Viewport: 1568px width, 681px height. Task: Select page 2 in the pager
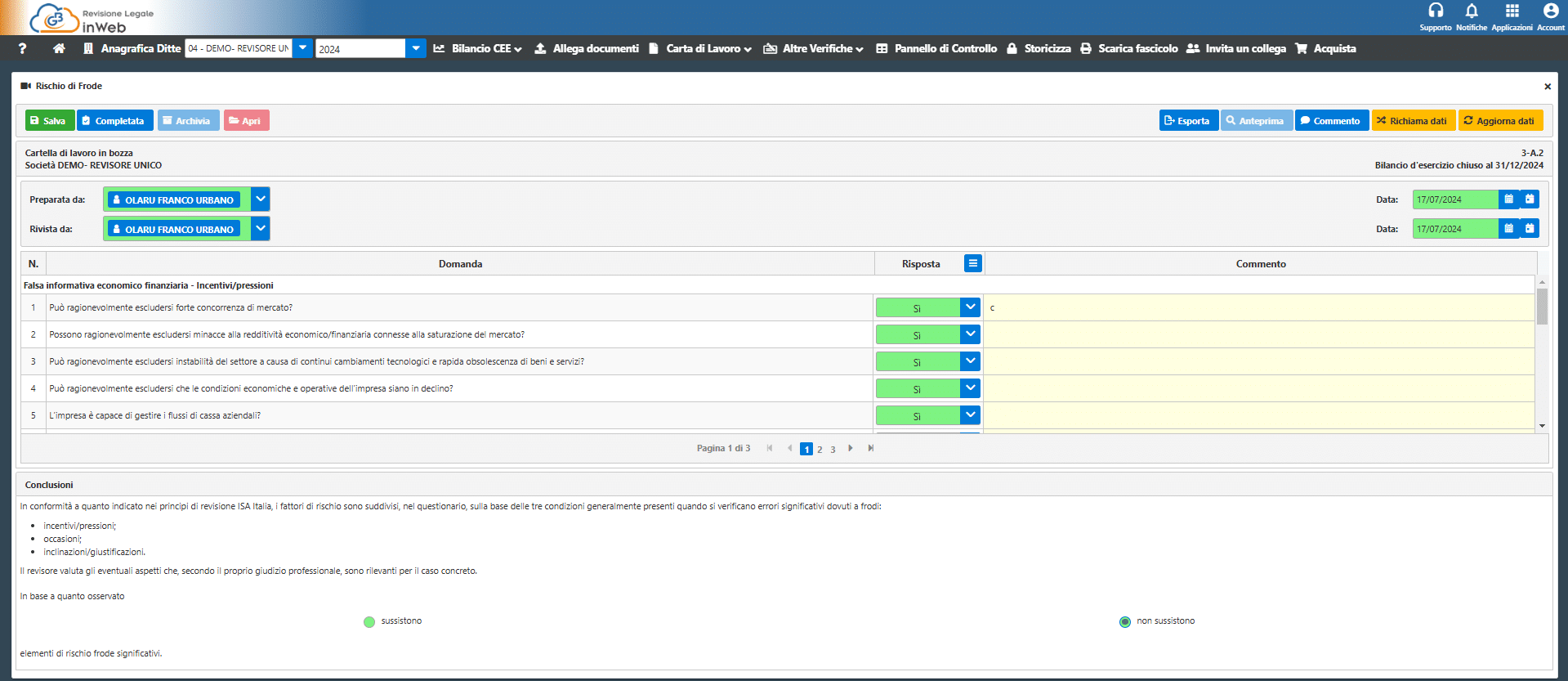(x=820, y=450)
